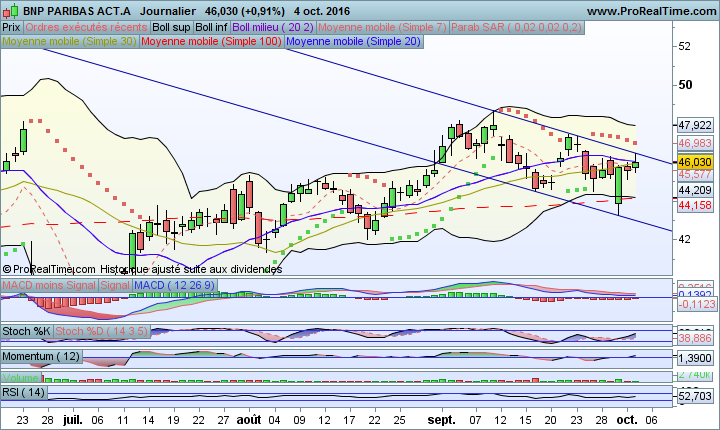Select the Boll inf indicator label

211,28
